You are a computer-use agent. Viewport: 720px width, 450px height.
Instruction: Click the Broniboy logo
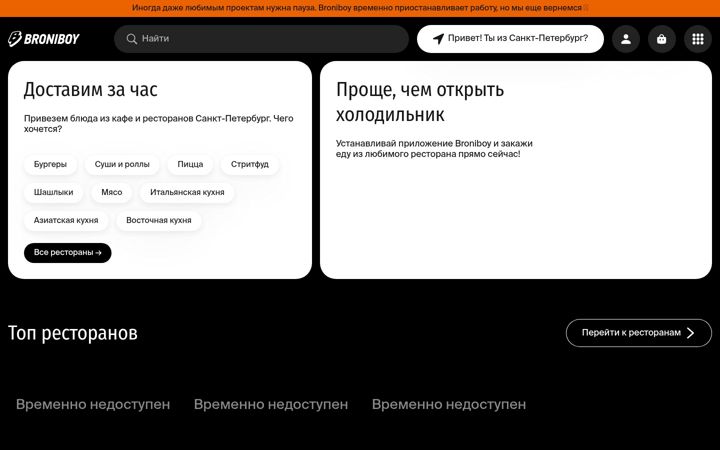44,39
